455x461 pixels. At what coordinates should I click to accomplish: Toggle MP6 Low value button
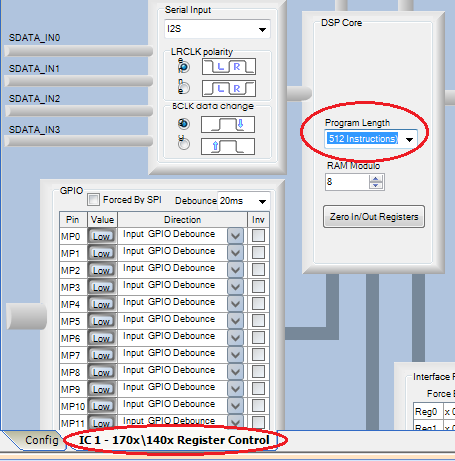[102, 338]
